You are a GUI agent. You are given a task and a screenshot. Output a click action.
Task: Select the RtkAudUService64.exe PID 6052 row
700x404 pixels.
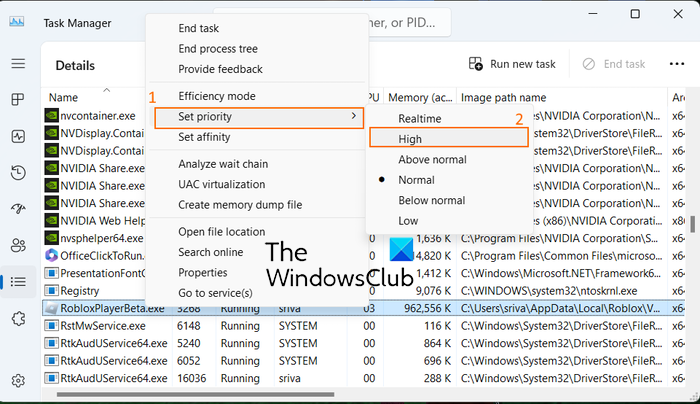pyautogui.click(x=363, y=360)
